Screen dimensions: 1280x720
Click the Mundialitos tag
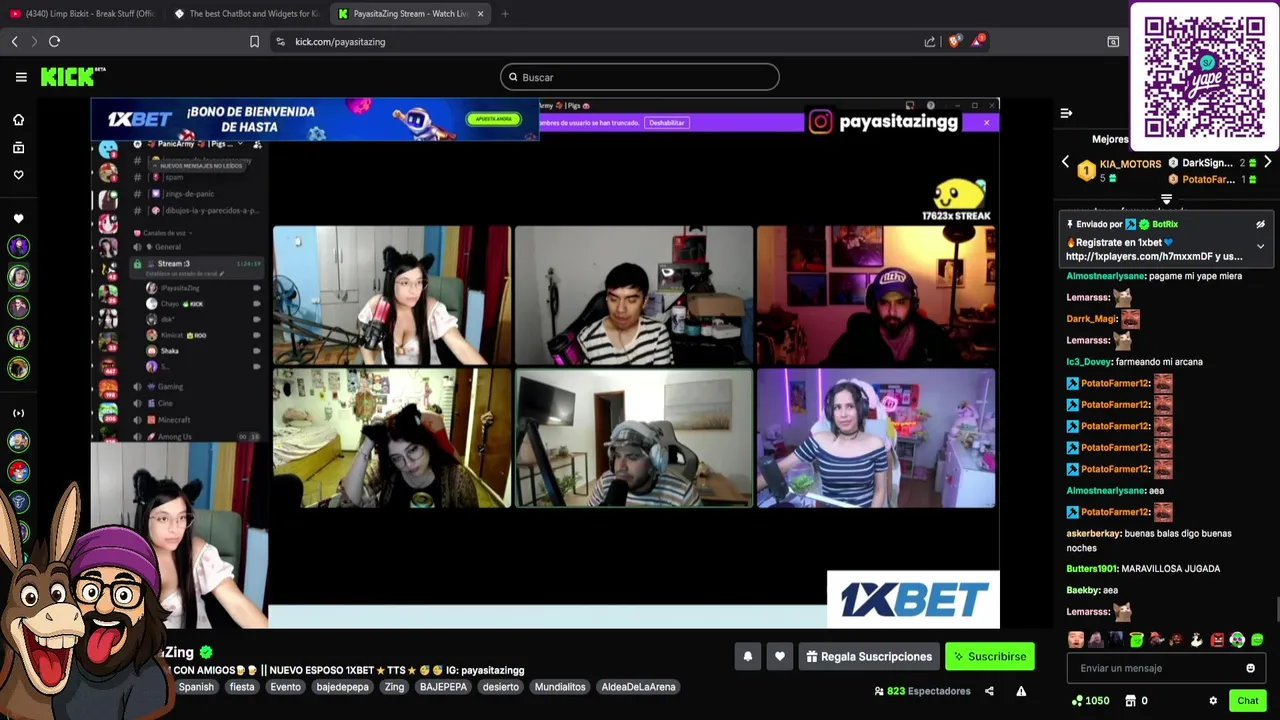pyautogui.click(x=560, y=687)
